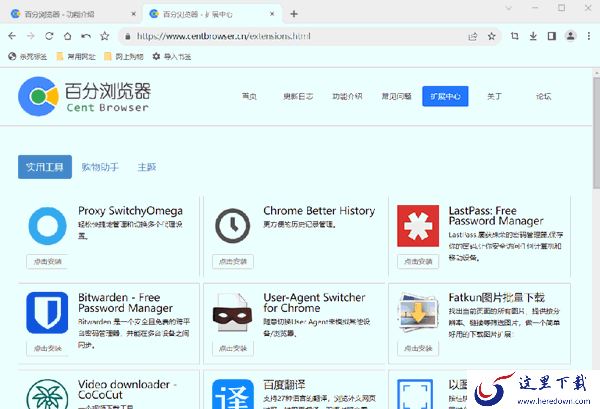
Task: Open the tab search chevron in title bar
Action: tap(509, 8)
